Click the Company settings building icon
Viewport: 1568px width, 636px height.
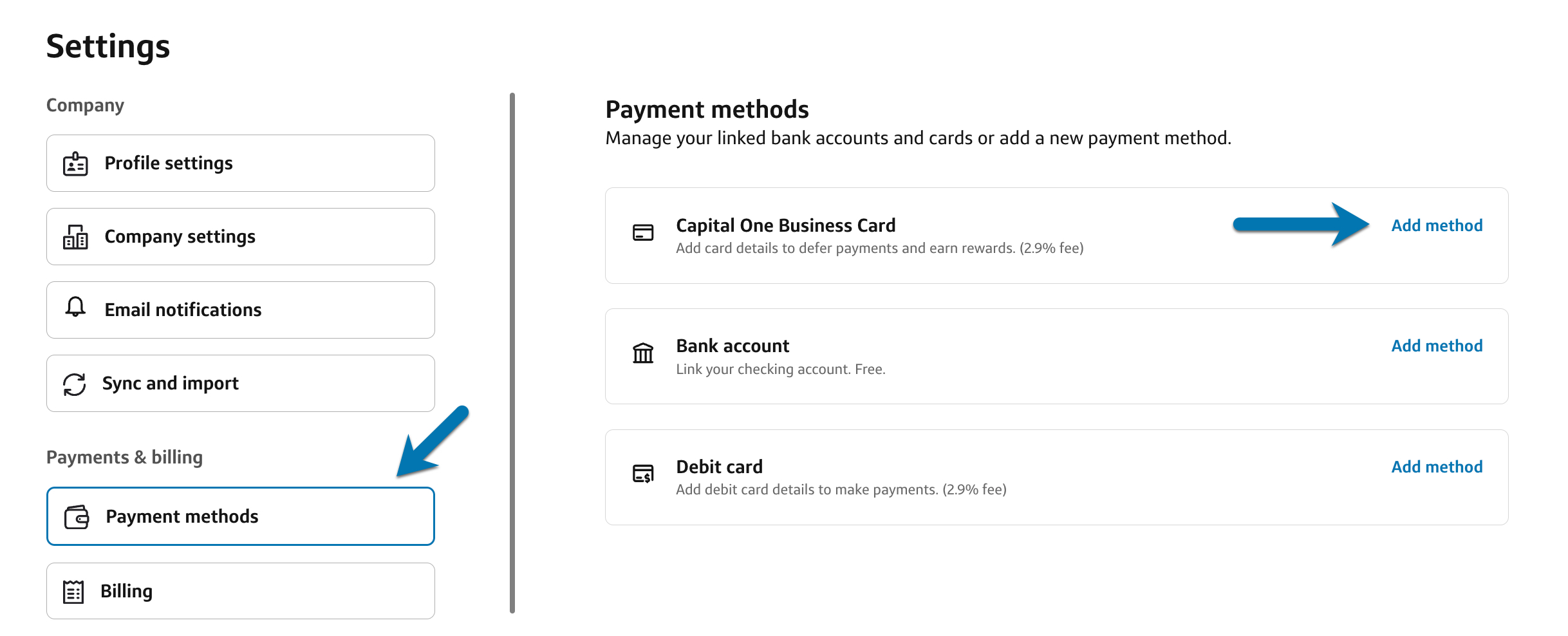point(75,237)
